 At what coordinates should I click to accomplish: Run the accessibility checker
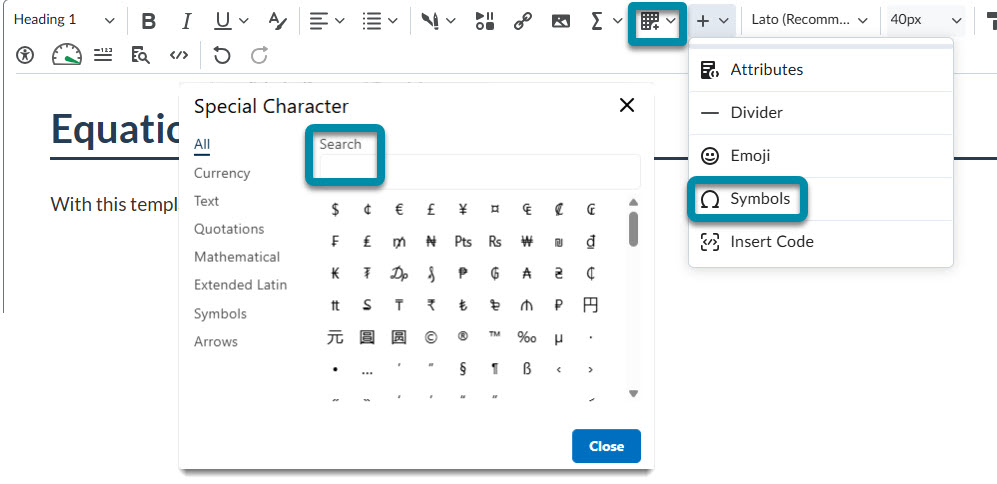click(25, 55)
